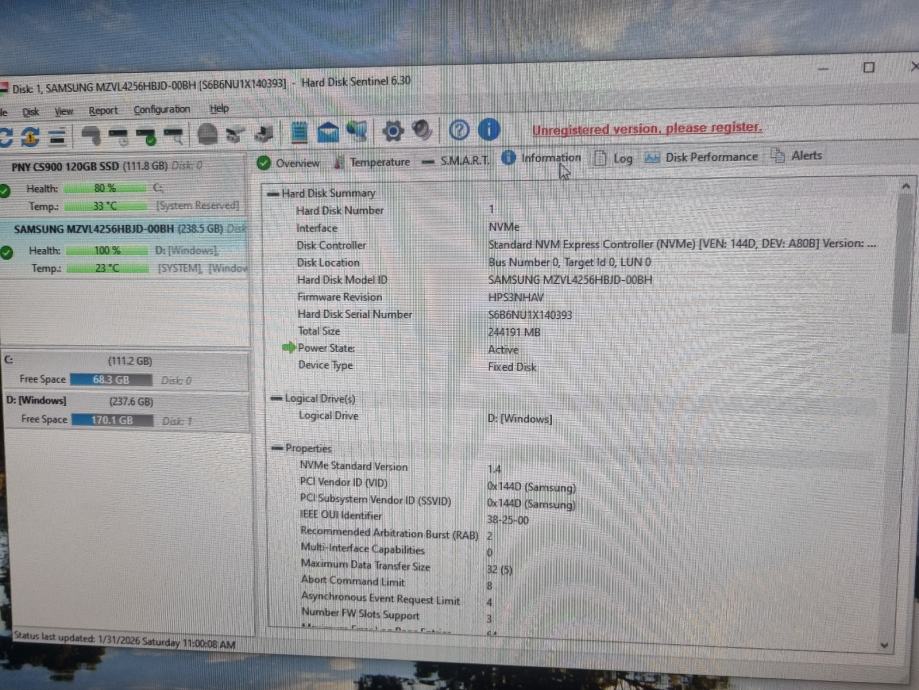Collapse the Hard Disk Summary section
Screen dimensions: 919x690
coord(273,193)
